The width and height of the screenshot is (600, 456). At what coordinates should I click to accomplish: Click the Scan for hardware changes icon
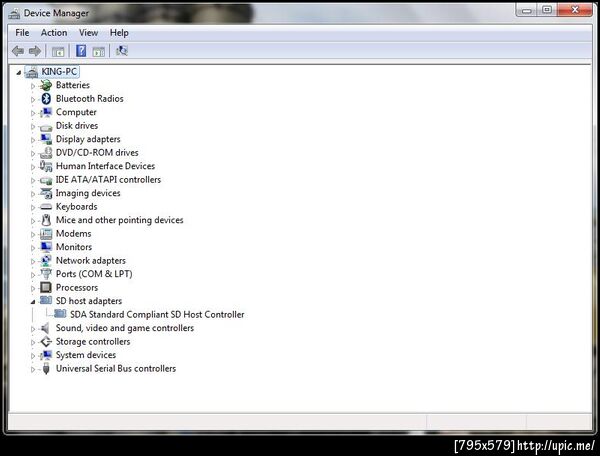122,51
